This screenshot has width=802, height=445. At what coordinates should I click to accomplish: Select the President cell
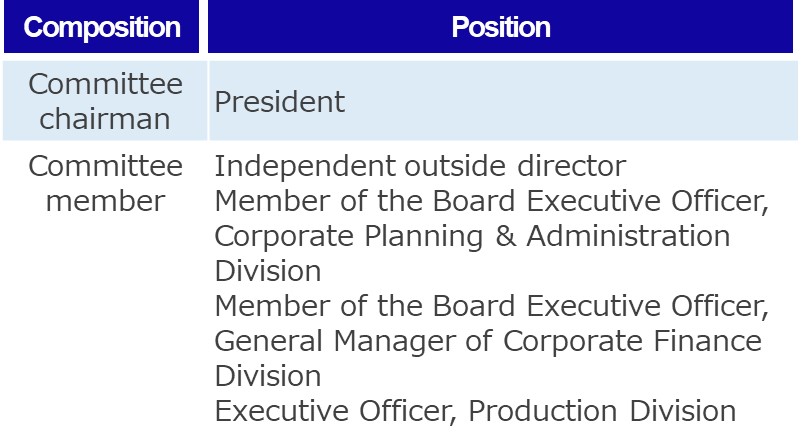pos(280,102)
